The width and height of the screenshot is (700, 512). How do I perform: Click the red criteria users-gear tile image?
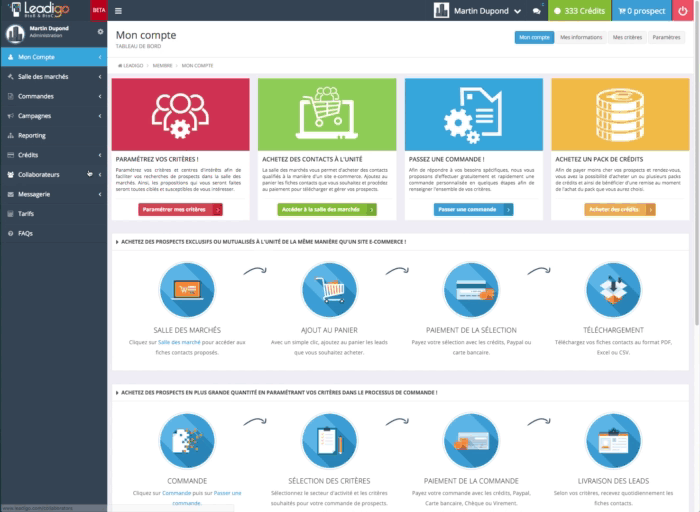pyautogui.click(x=180, y=114)
